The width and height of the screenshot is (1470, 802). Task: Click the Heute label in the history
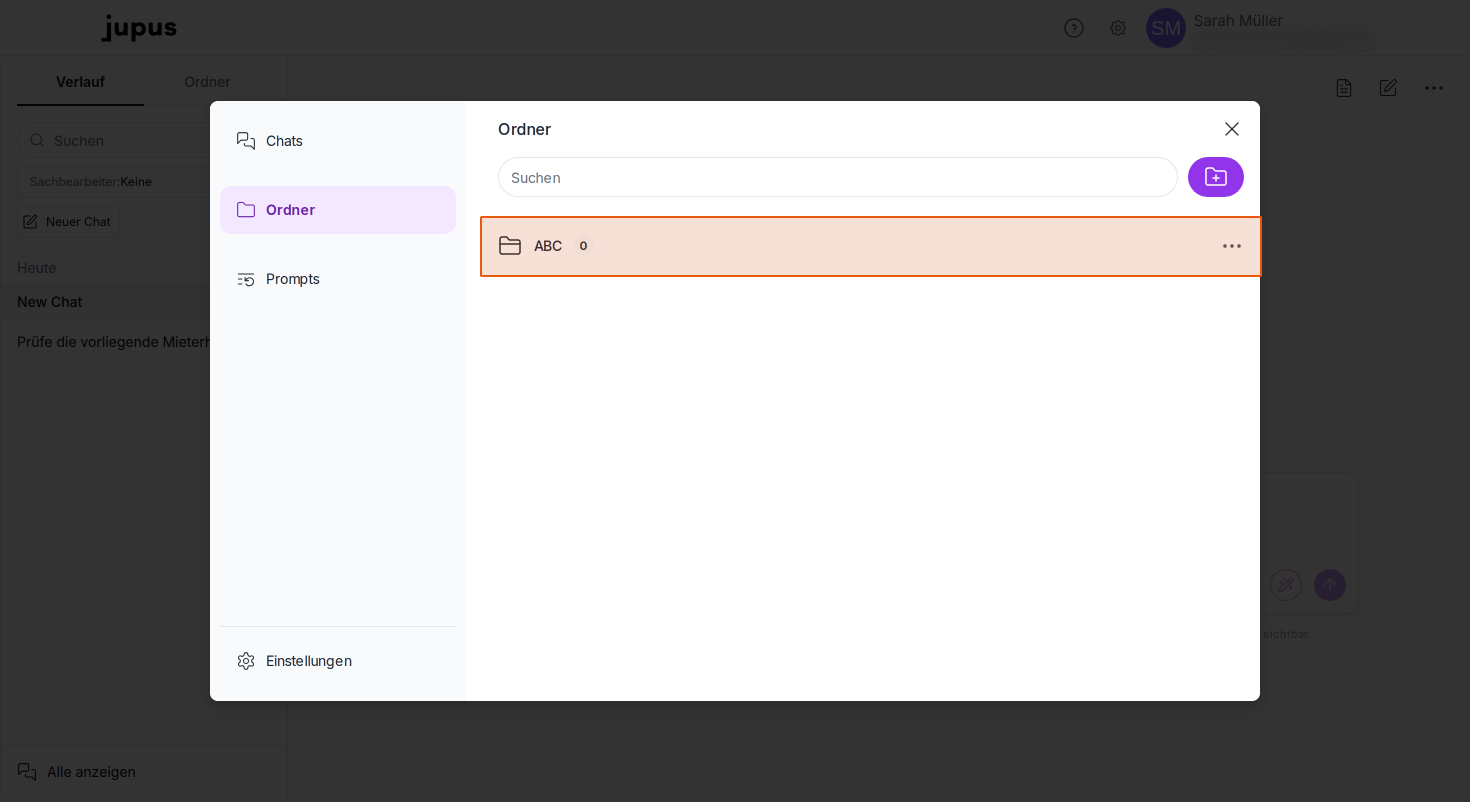[x=37, y=268]
